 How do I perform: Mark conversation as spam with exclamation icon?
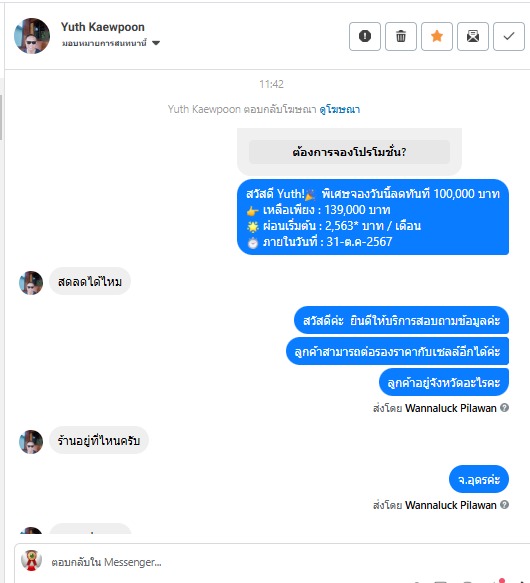[364, 36]
